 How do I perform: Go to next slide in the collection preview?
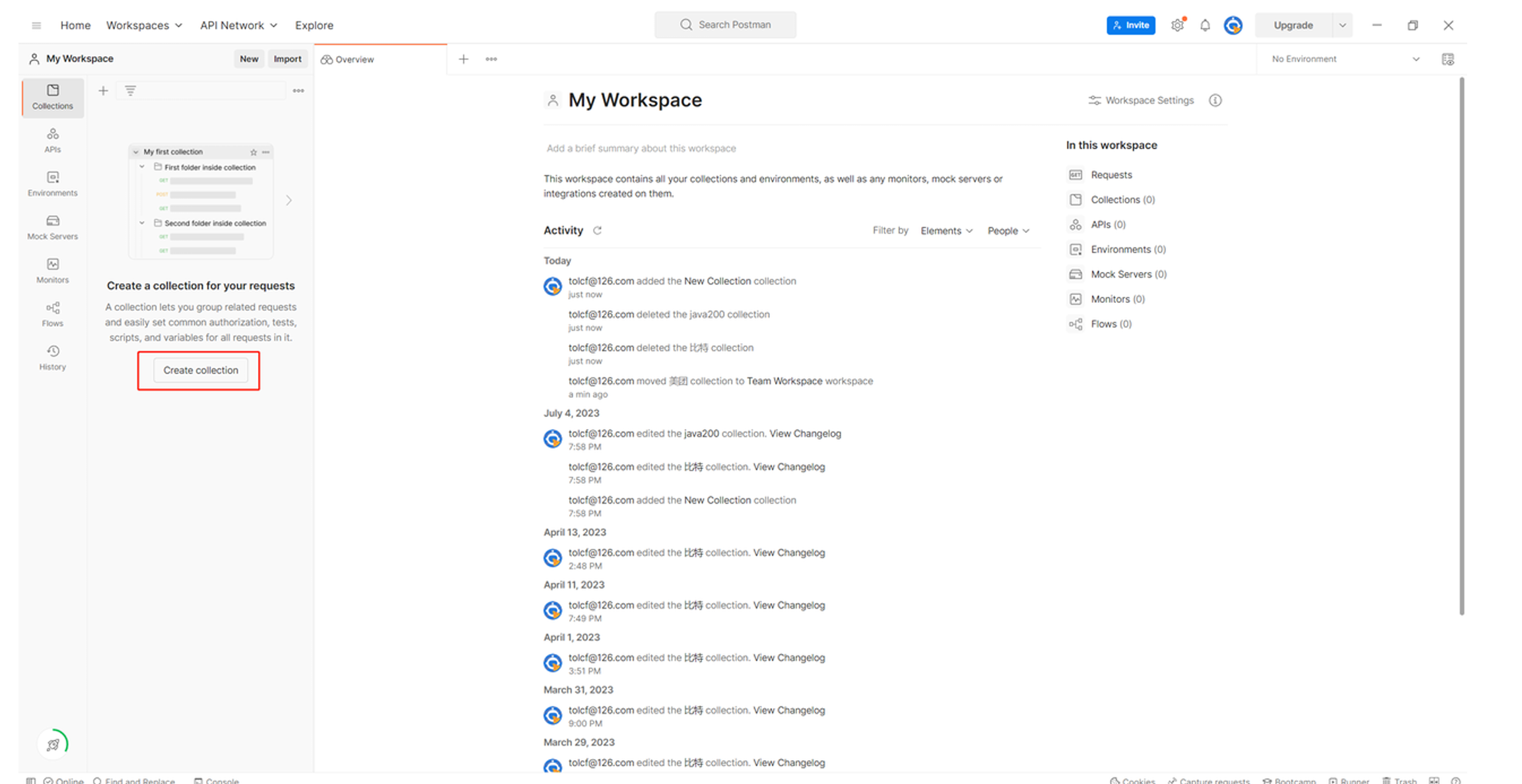tap(289, 200)
